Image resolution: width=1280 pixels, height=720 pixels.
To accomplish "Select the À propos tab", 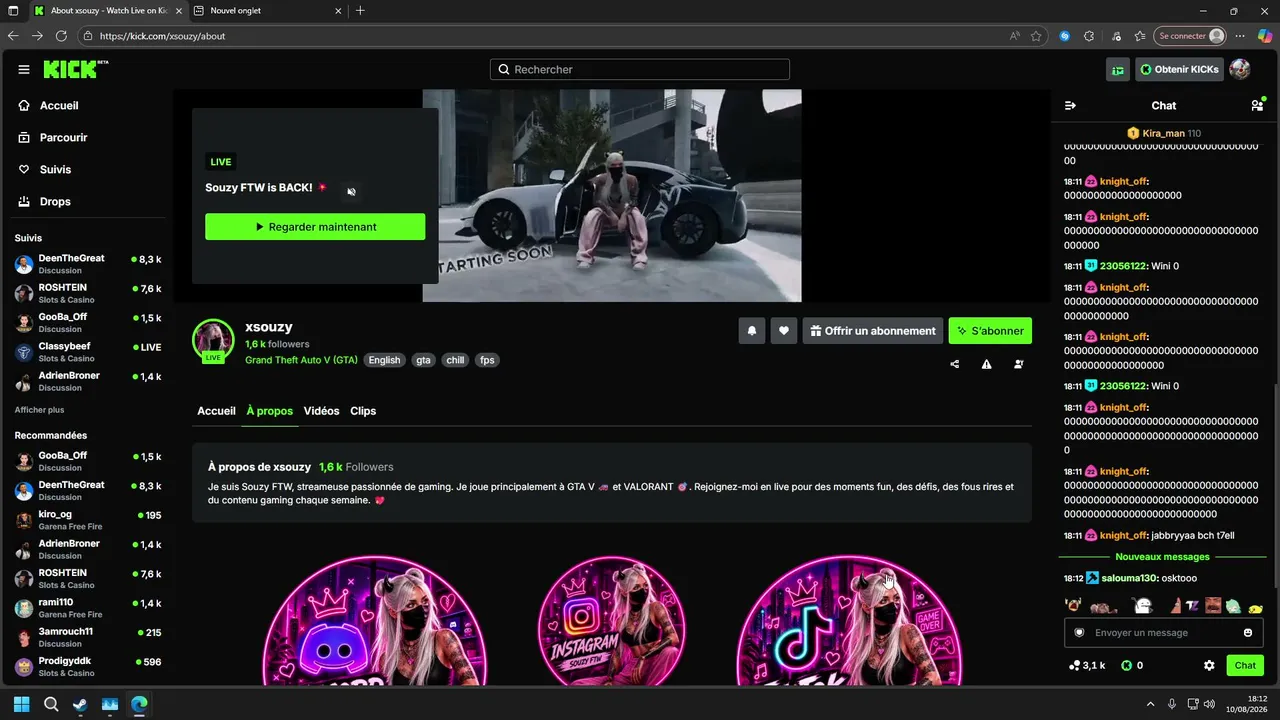I will (x=269, y=411).
